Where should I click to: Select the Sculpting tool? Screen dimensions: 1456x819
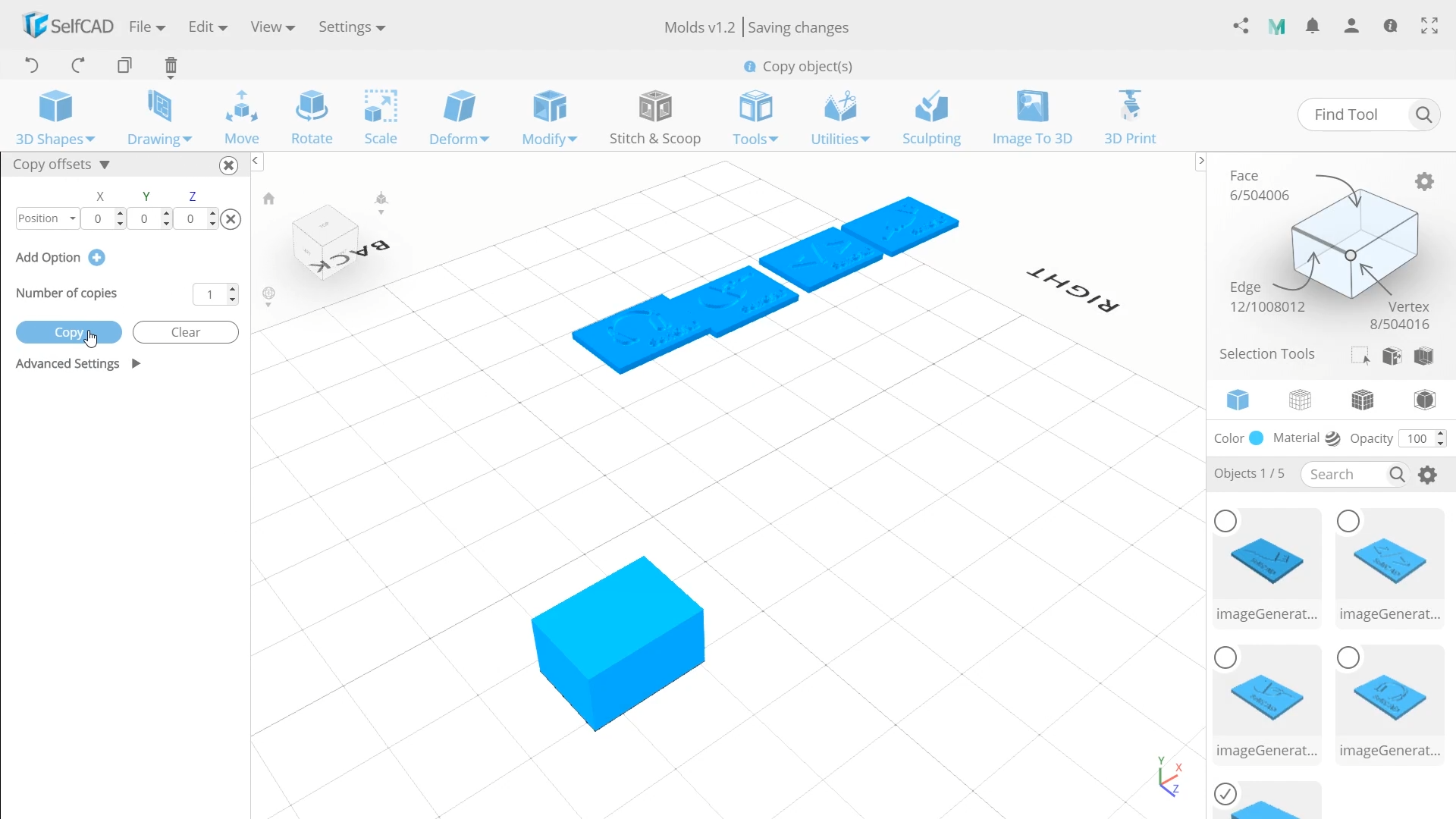(x=931, y=118)
